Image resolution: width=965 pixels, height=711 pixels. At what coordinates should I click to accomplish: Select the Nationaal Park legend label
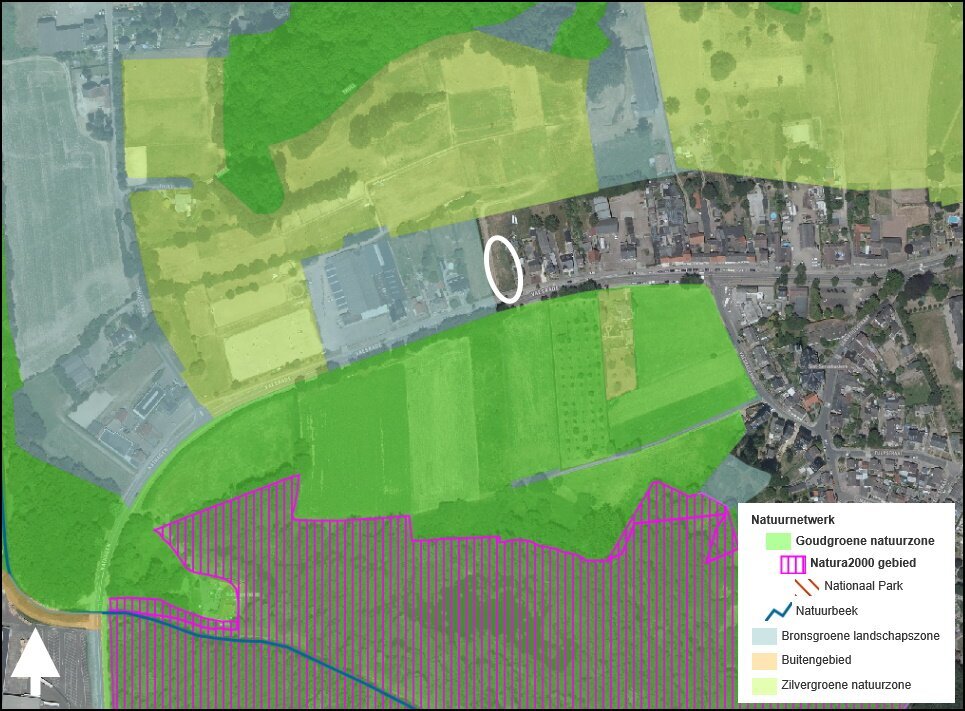pyautogui.click(x=863, y=586)
